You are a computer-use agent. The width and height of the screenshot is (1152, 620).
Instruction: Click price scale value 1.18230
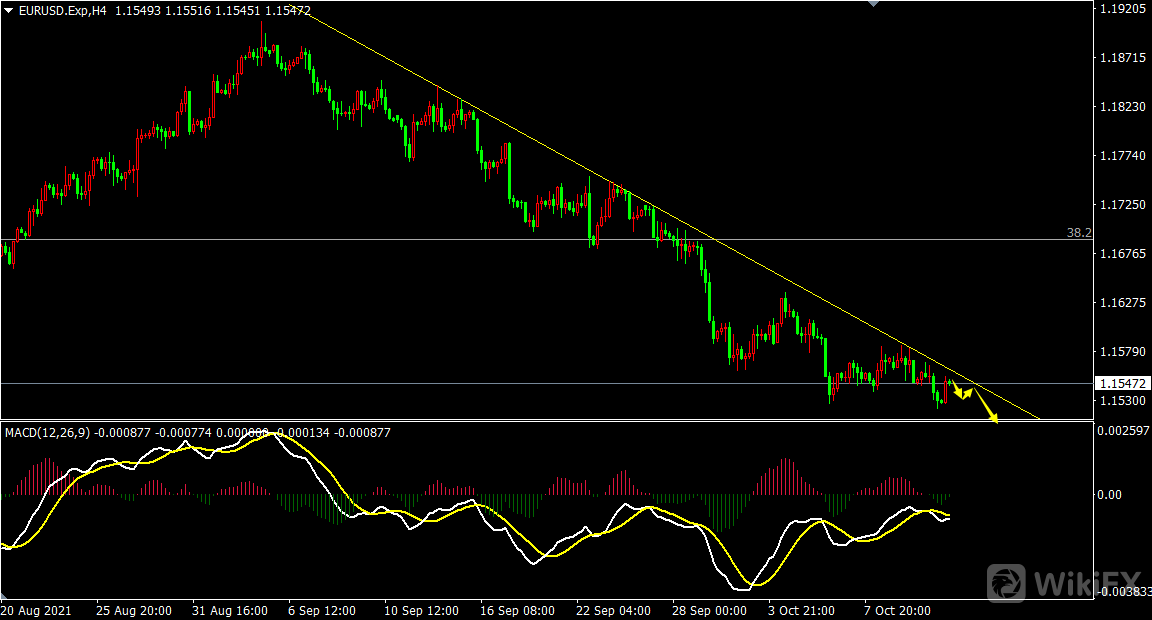[x=1123, y=107]
